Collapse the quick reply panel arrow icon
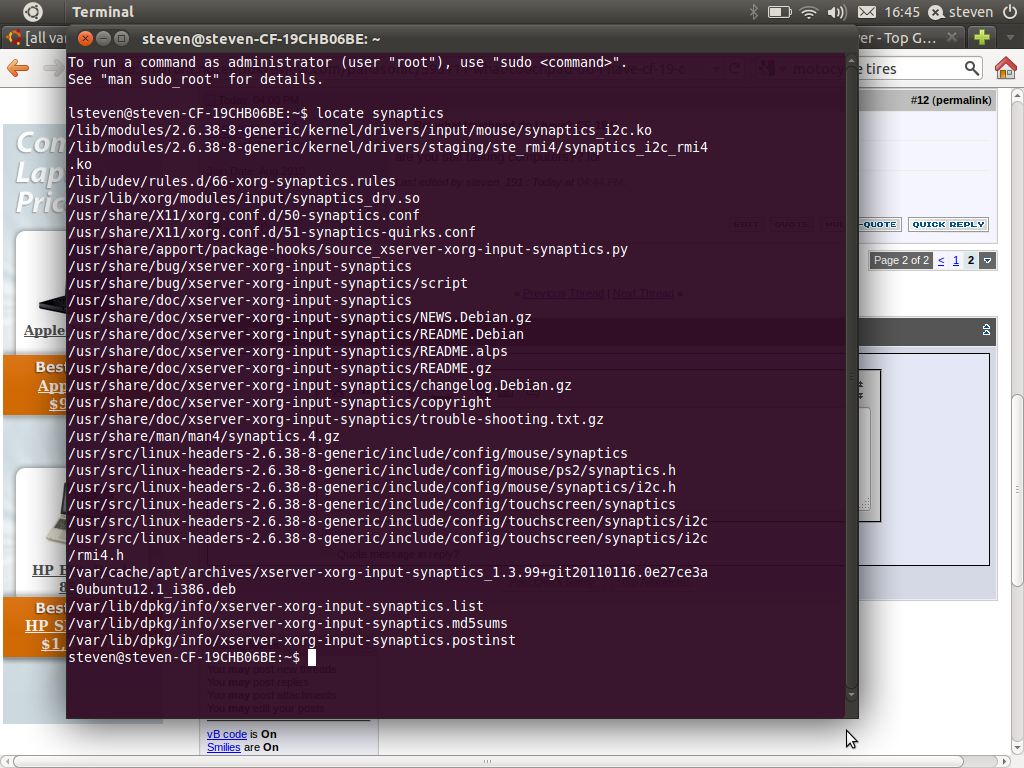The height and width of the screenshot is (768, 1024). pos(986,330)
